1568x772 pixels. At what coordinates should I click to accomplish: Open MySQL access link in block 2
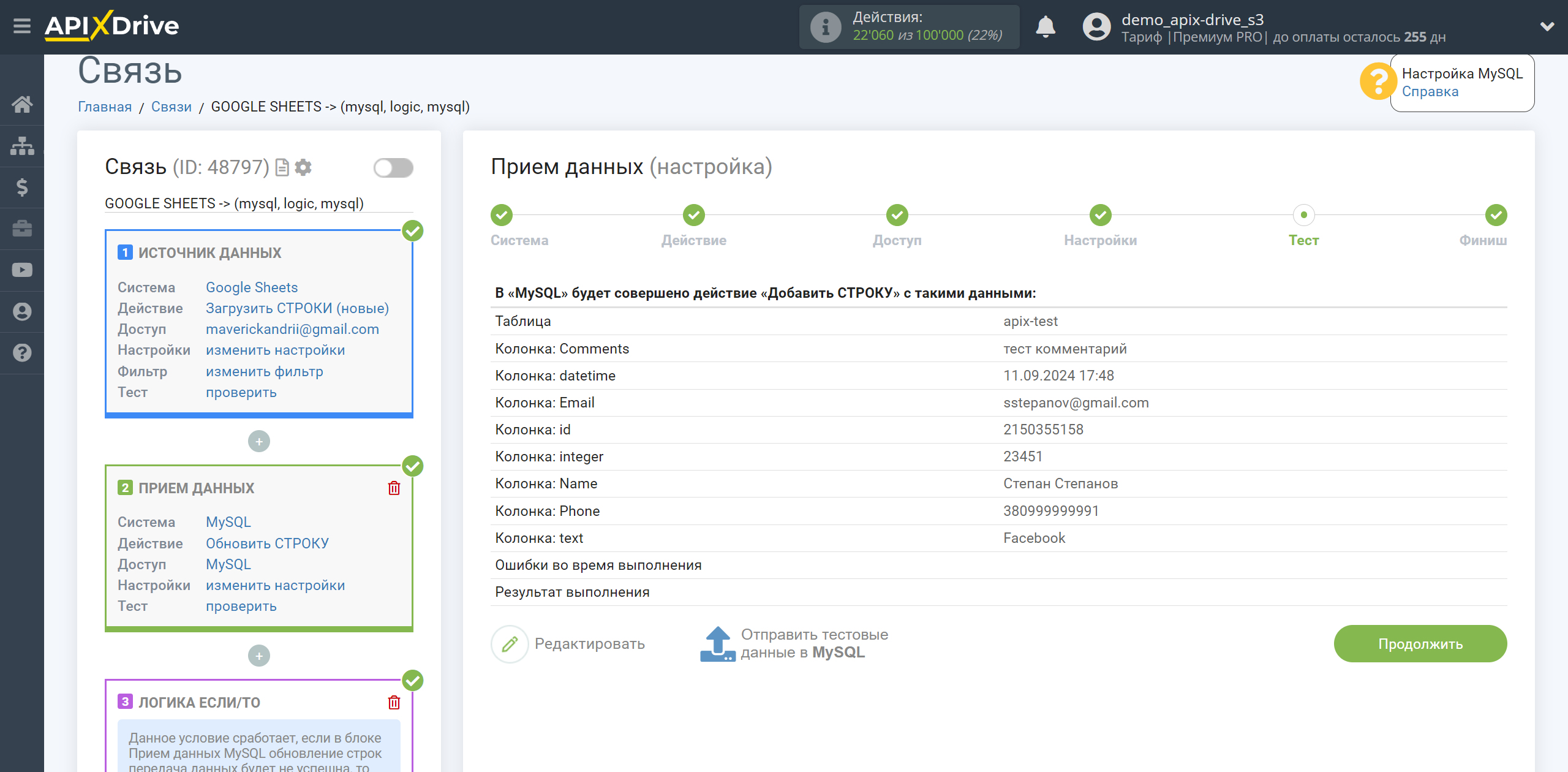click(x=228, y=564)
